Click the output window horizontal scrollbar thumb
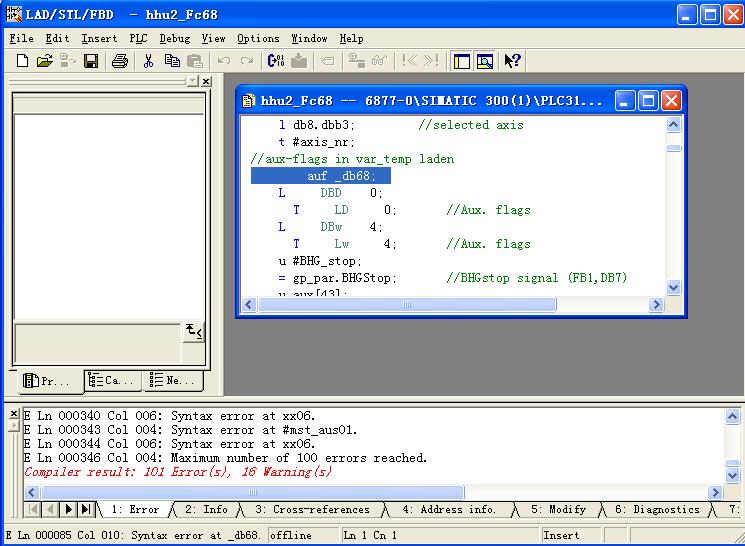Viewport: 745px width, 546px height. coord(253,492)
